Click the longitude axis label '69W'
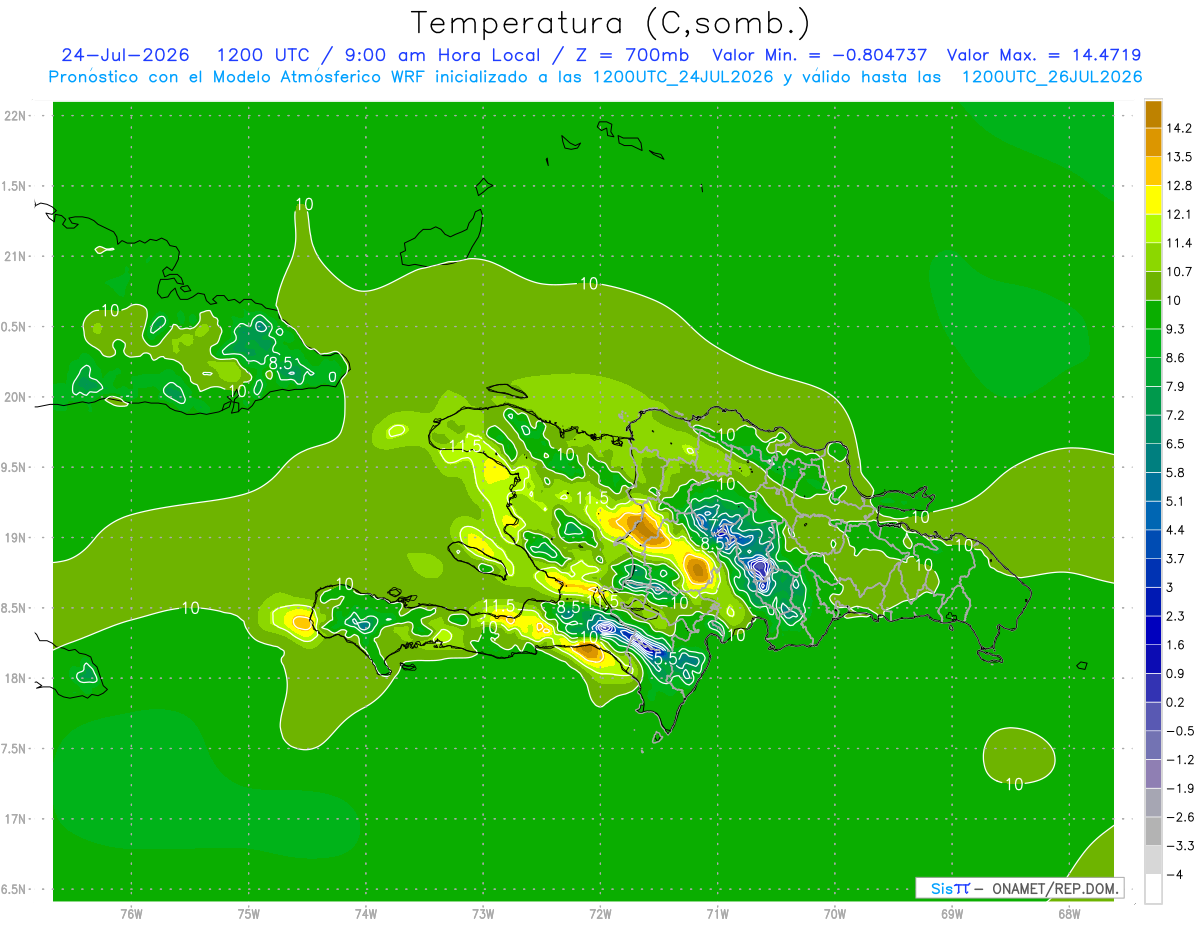 pos(952,913)
